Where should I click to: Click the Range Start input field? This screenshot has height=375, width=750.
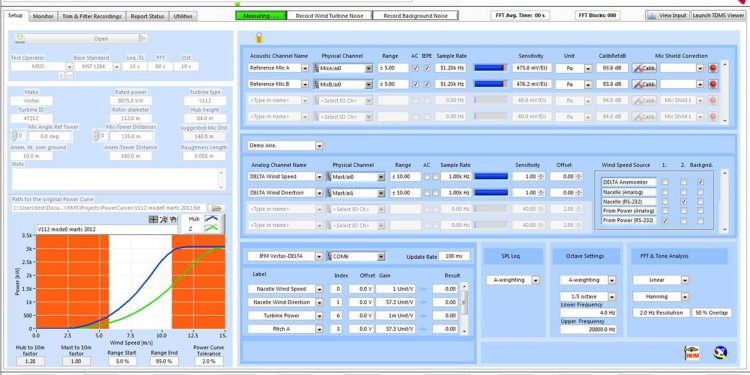pos(122,361)
